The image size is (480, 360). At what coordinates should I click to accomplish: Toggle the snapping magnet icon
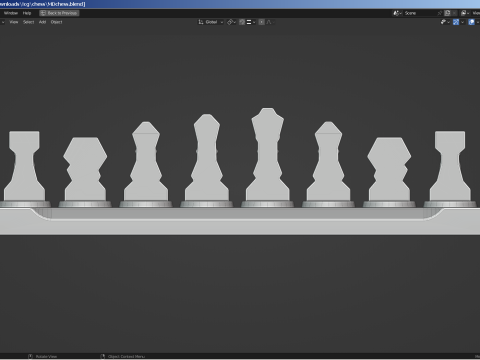pos(242,22)
